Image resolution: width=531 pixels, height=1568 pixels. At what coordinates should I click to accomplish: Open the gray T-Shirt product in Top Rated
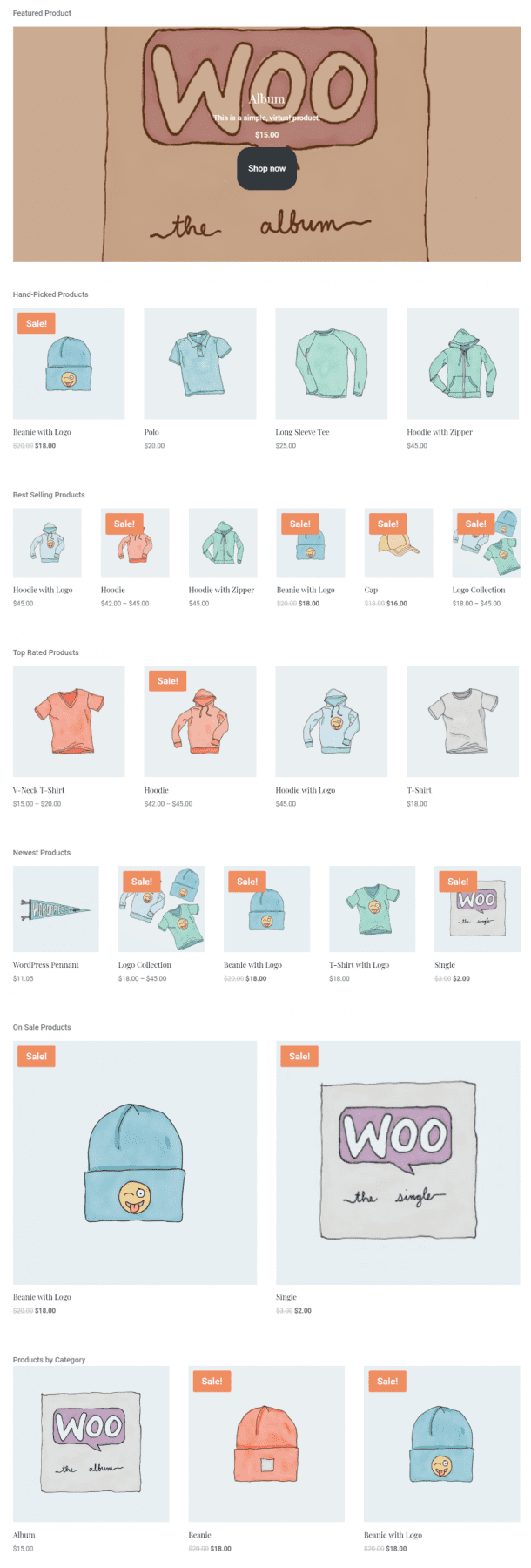(463, 721)
